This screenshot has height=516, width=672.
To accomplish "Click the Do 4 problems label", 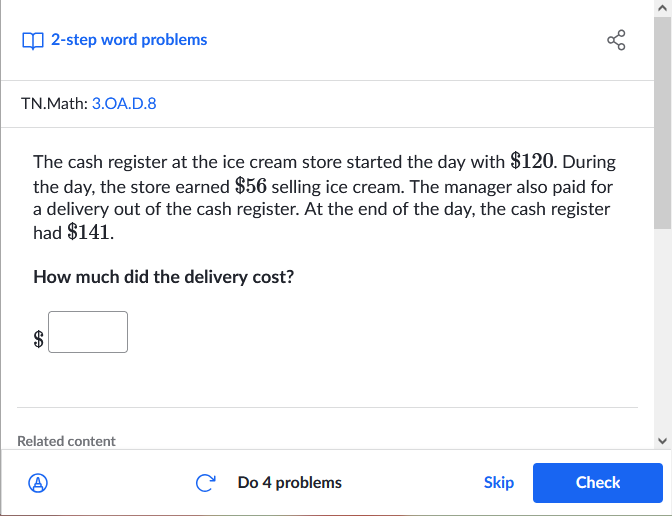I will click(290, 483).
